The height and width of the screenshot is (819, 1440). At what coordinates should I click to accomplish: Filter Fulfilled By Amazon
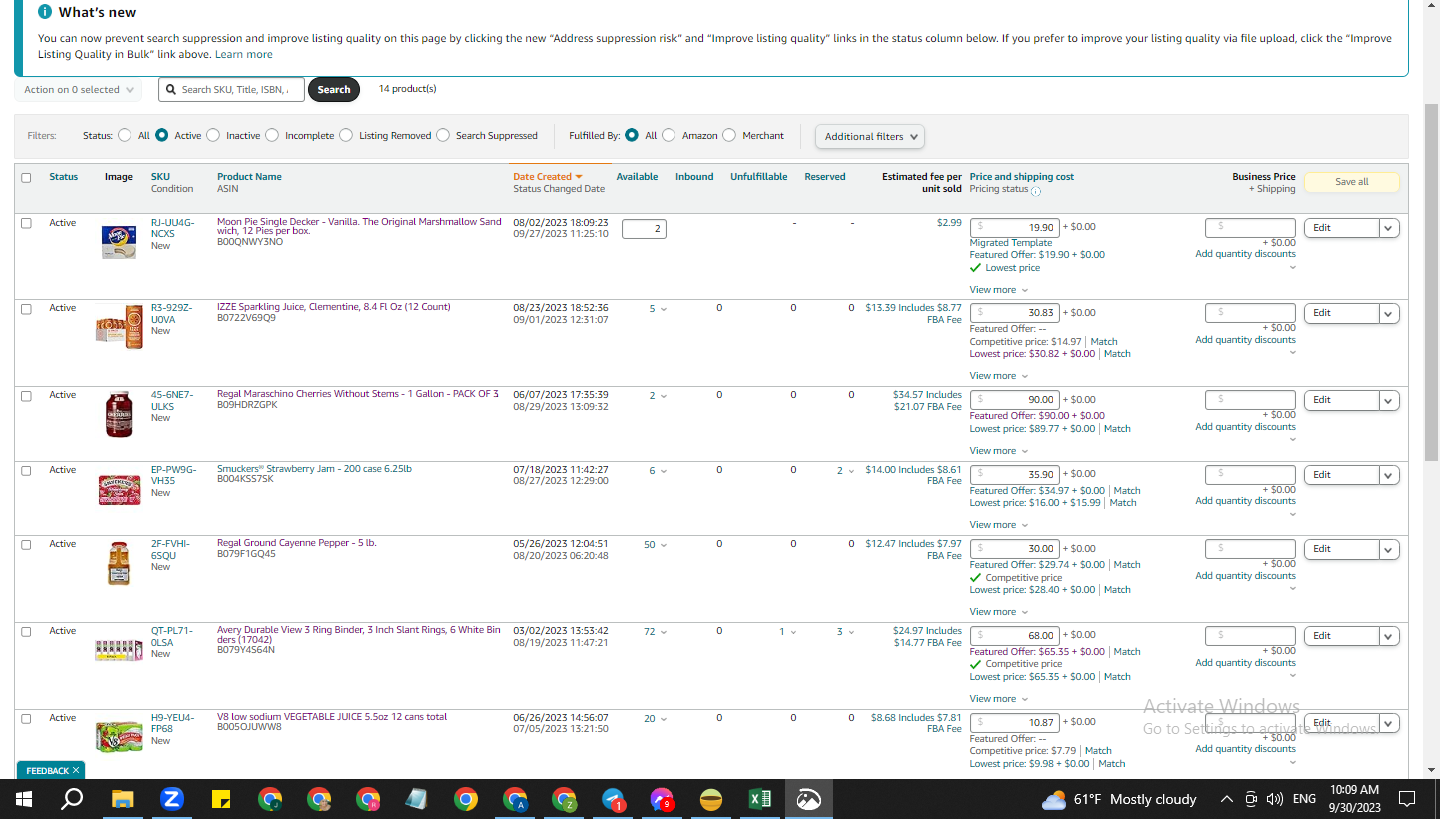point(669,135)
